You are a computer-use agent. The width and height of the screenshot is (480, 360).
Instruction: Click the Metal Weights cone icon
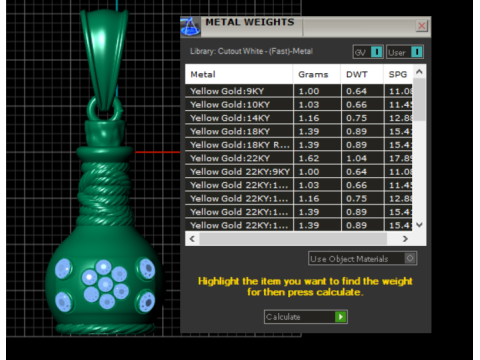click(x=190, y=26)
